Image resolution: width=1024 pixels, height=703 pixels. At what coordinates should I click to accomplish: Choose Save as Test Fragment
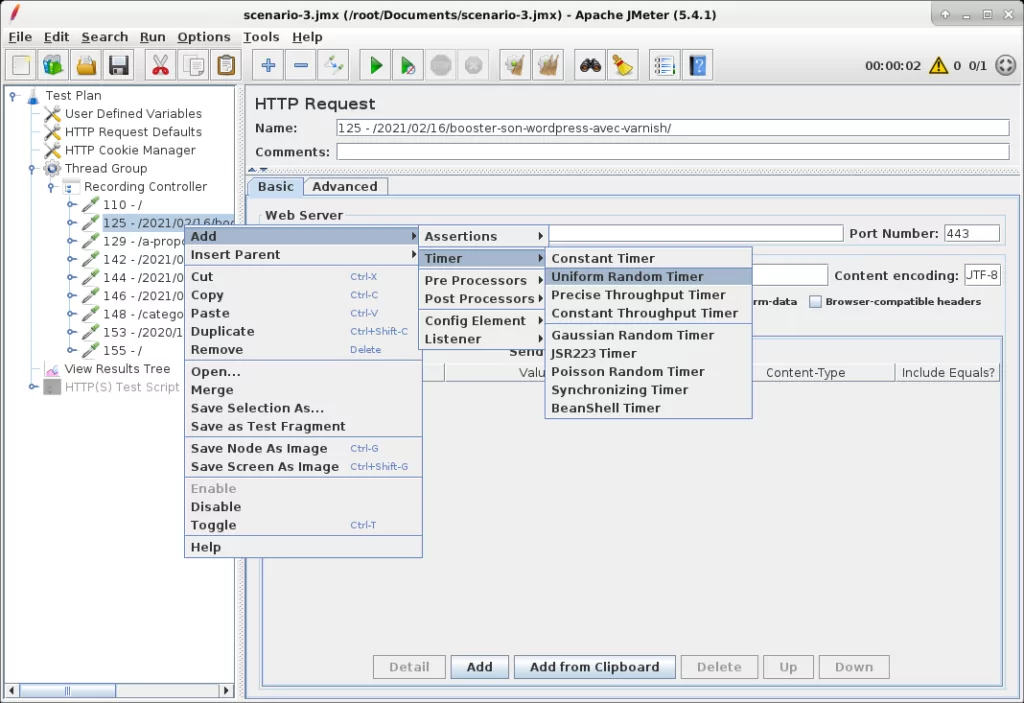coord(303,427)
